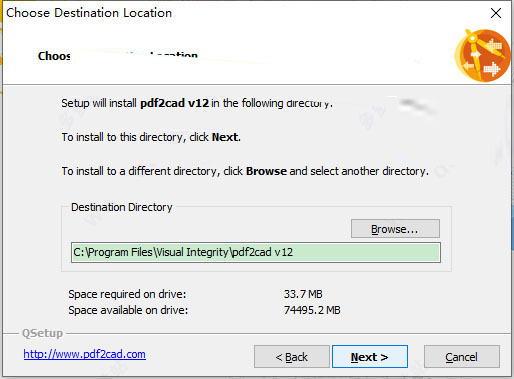
Task: Click the Next > button
Action: tap(370, 357)
